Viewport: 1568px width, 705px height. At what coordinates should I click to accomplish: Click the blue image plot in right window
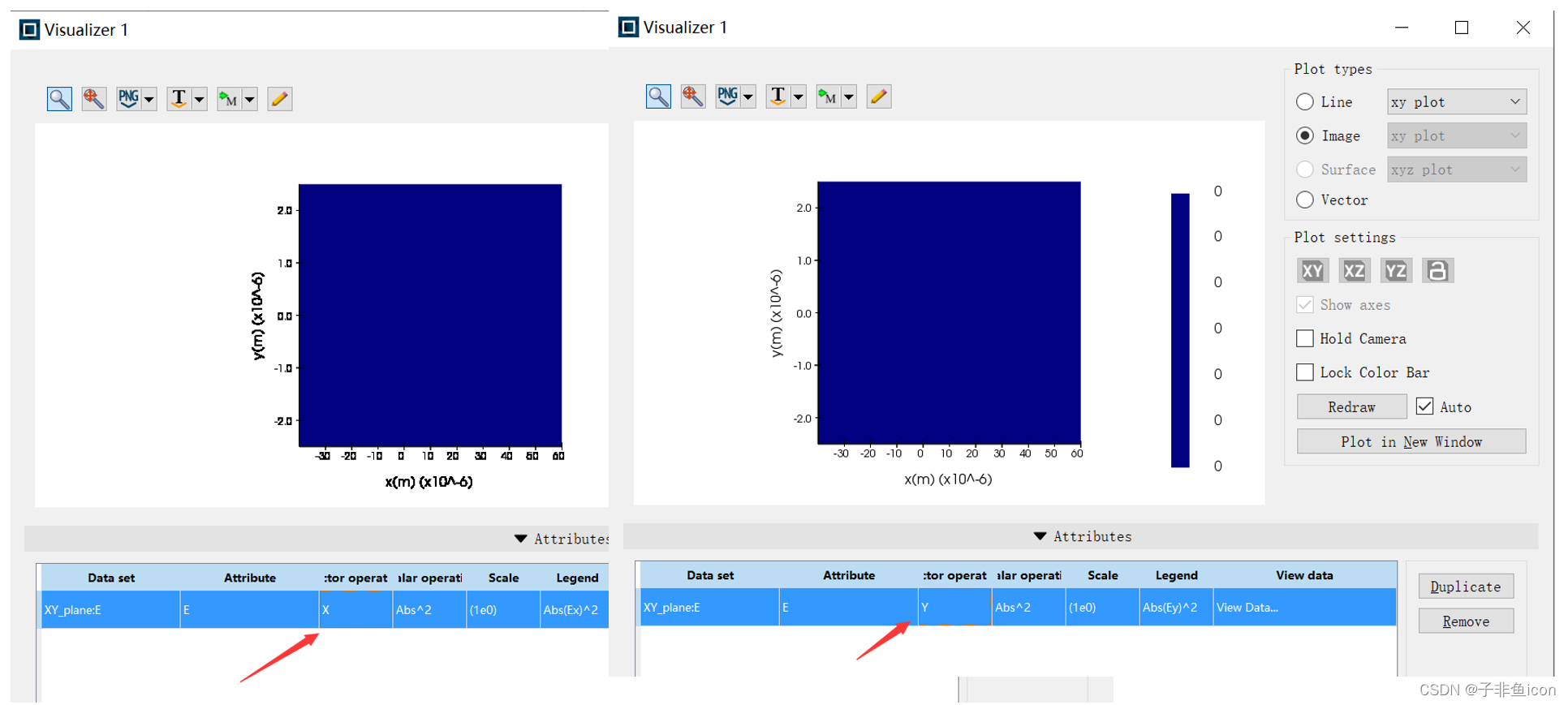[949, 312]
